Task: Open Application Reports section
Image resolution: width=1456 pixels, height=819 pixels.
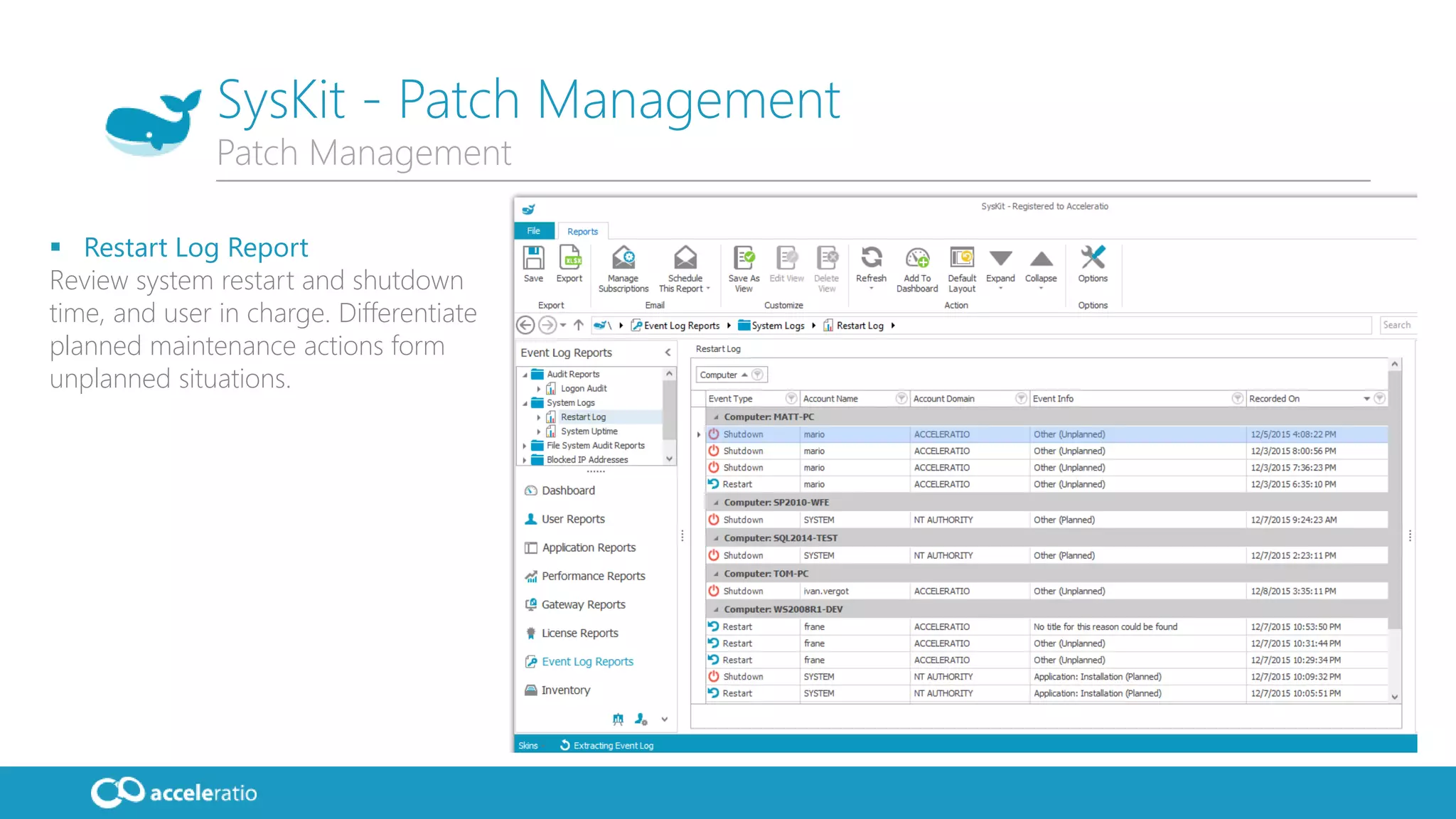Action: (x=589, y=547)
